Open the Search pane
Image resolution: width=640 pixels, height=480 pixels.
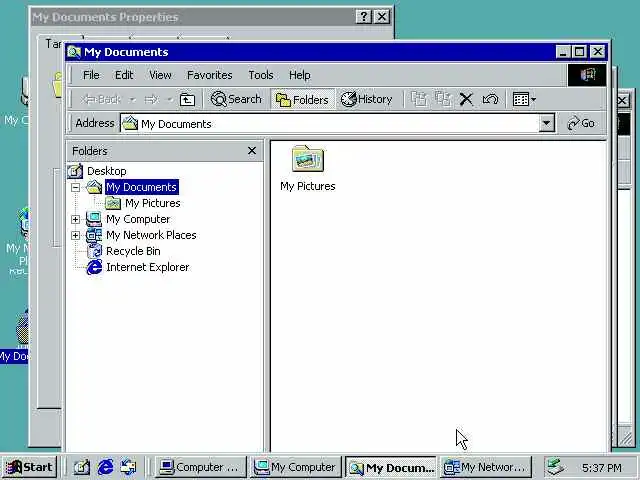pos(236,99)
